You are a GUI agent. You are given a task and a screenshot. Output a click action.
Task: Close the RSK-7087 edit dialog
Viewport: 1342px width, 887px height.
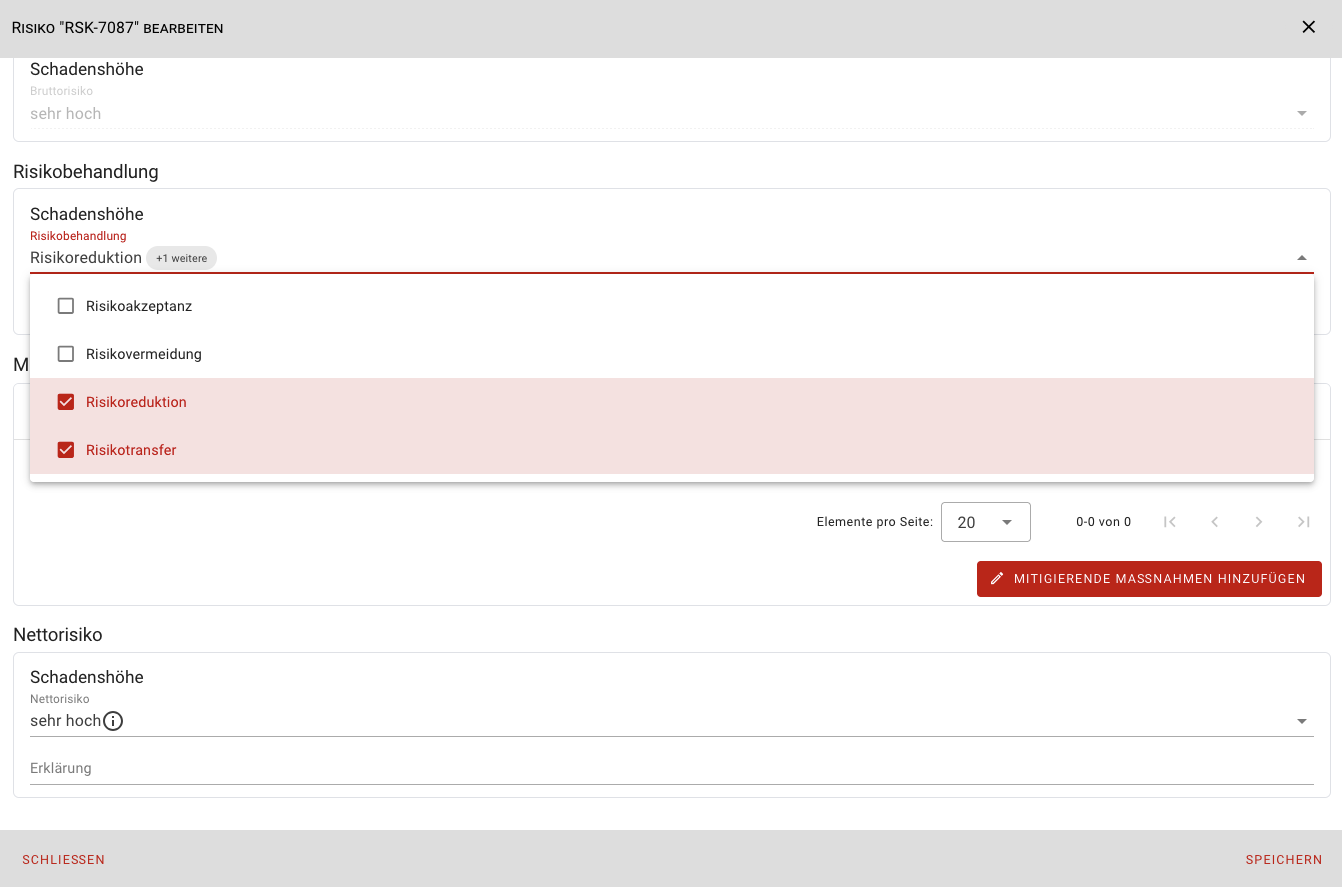[1308, 27]
